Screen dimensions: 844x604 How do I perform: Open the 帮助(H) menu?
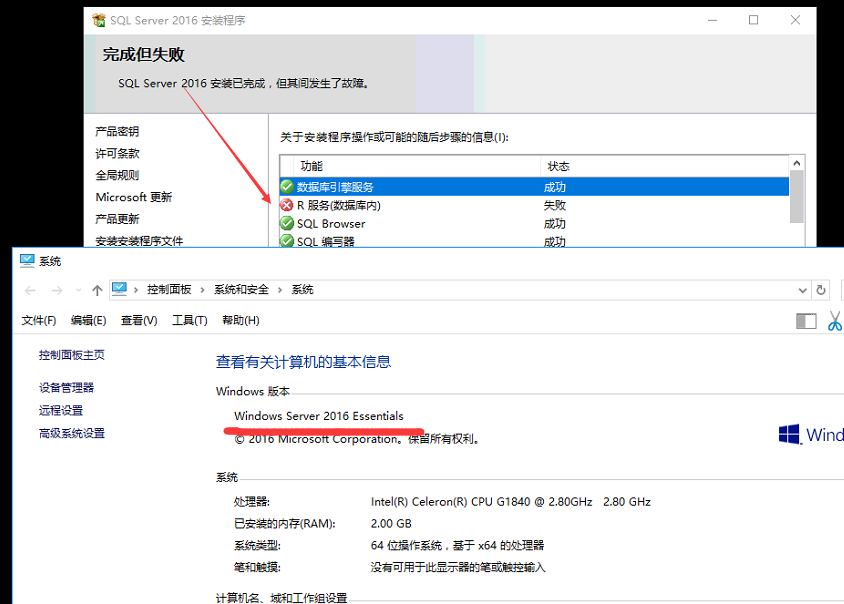click(241, 320)
